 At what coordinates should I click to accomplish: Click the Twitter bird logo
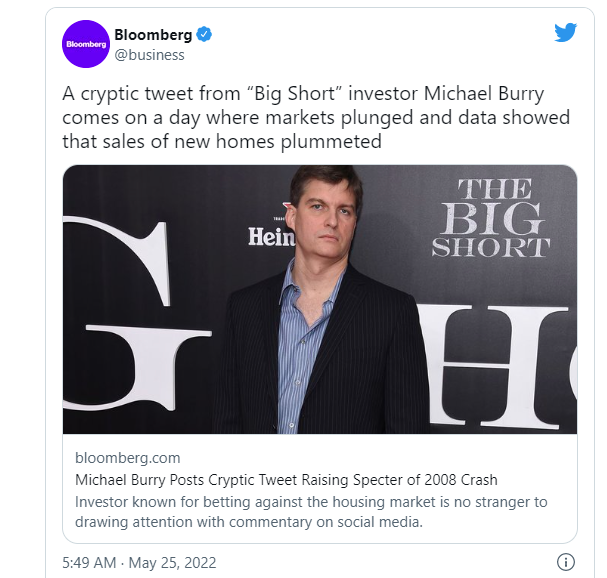pos(566,33)
